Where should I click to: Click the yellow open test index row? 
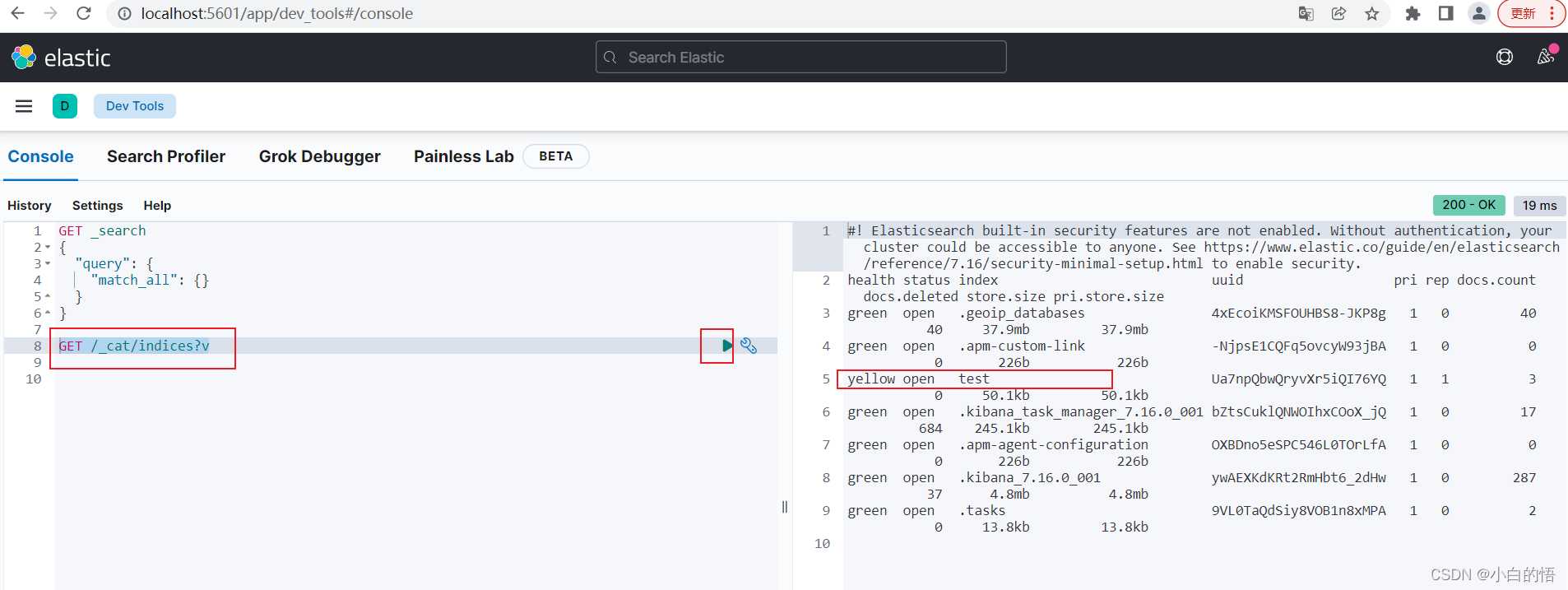pos(974,379)
